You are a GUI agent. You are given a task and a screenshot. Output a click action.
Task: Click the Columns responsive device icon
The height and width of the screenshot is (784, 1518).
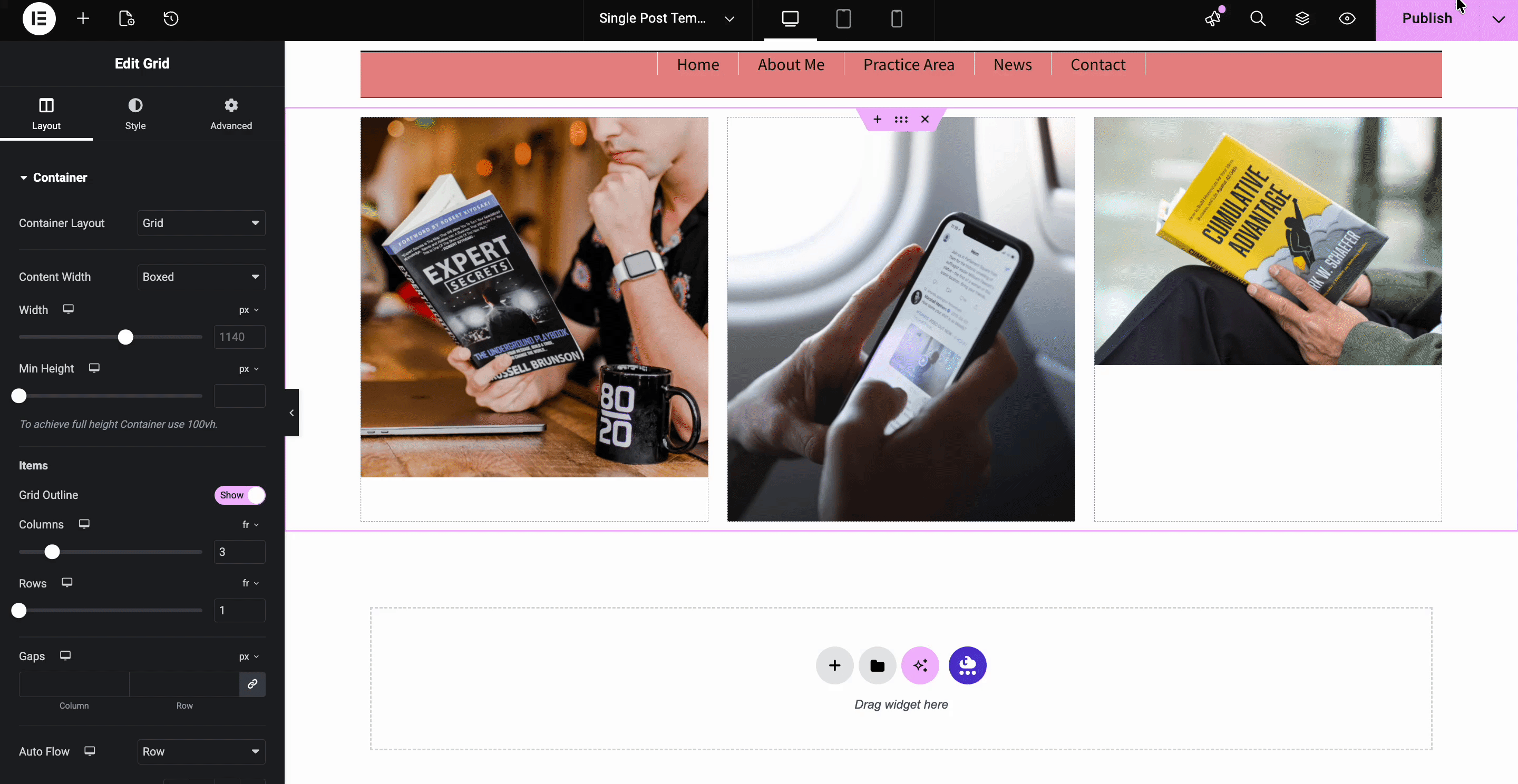(x=84, y=524)
